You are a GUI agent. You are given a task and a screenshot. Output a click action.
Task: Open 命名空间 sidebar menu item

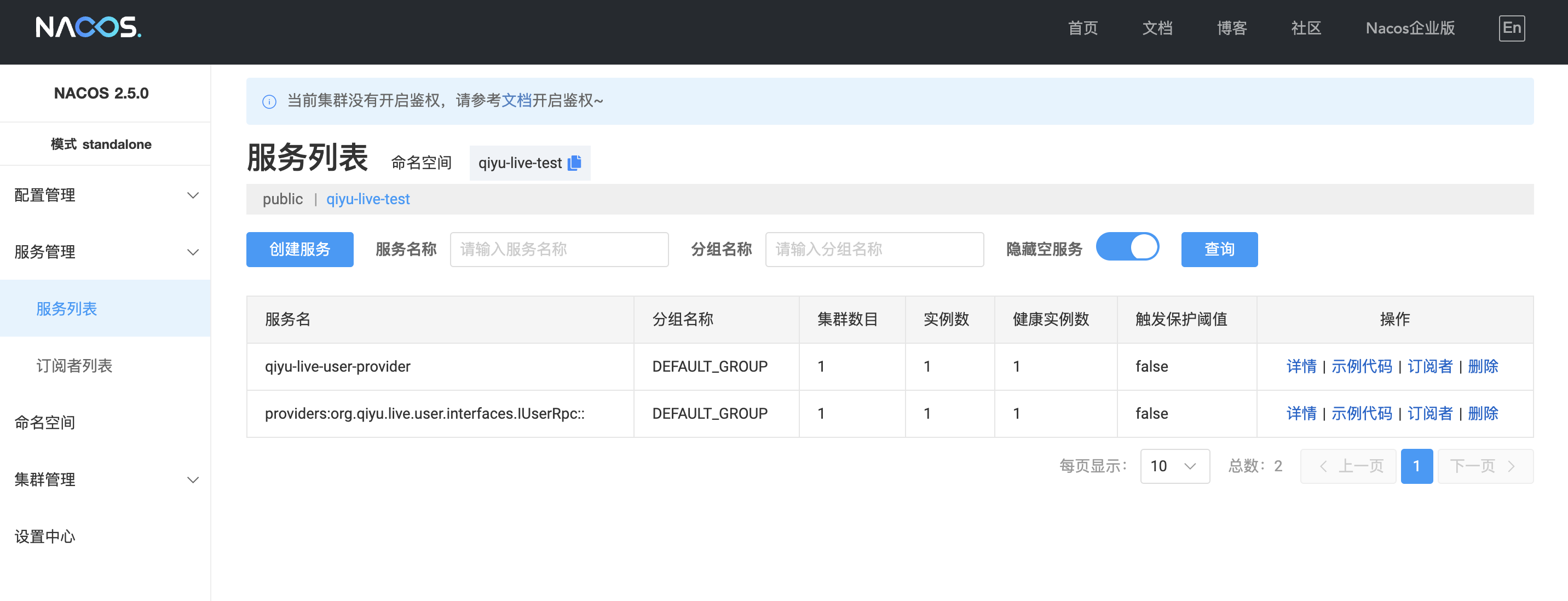45,422
